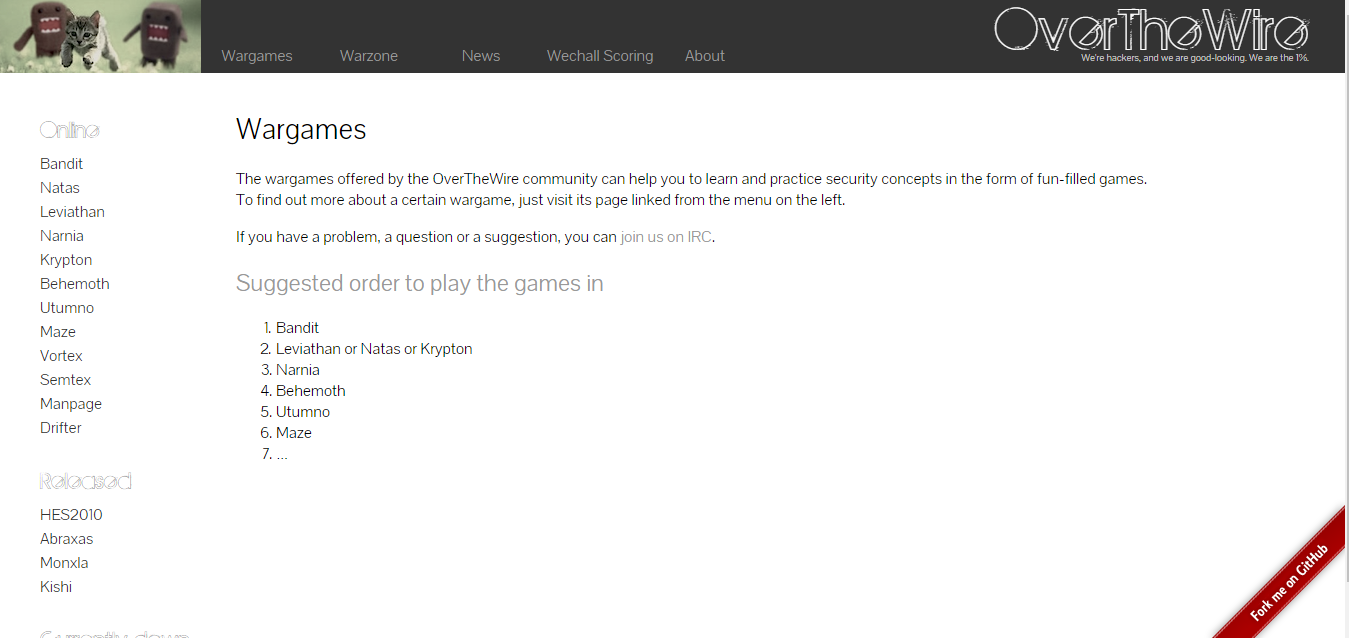Open Kishi under Released
The width and height of the screenshot is (1349, 638).
[x=56, y=587]
